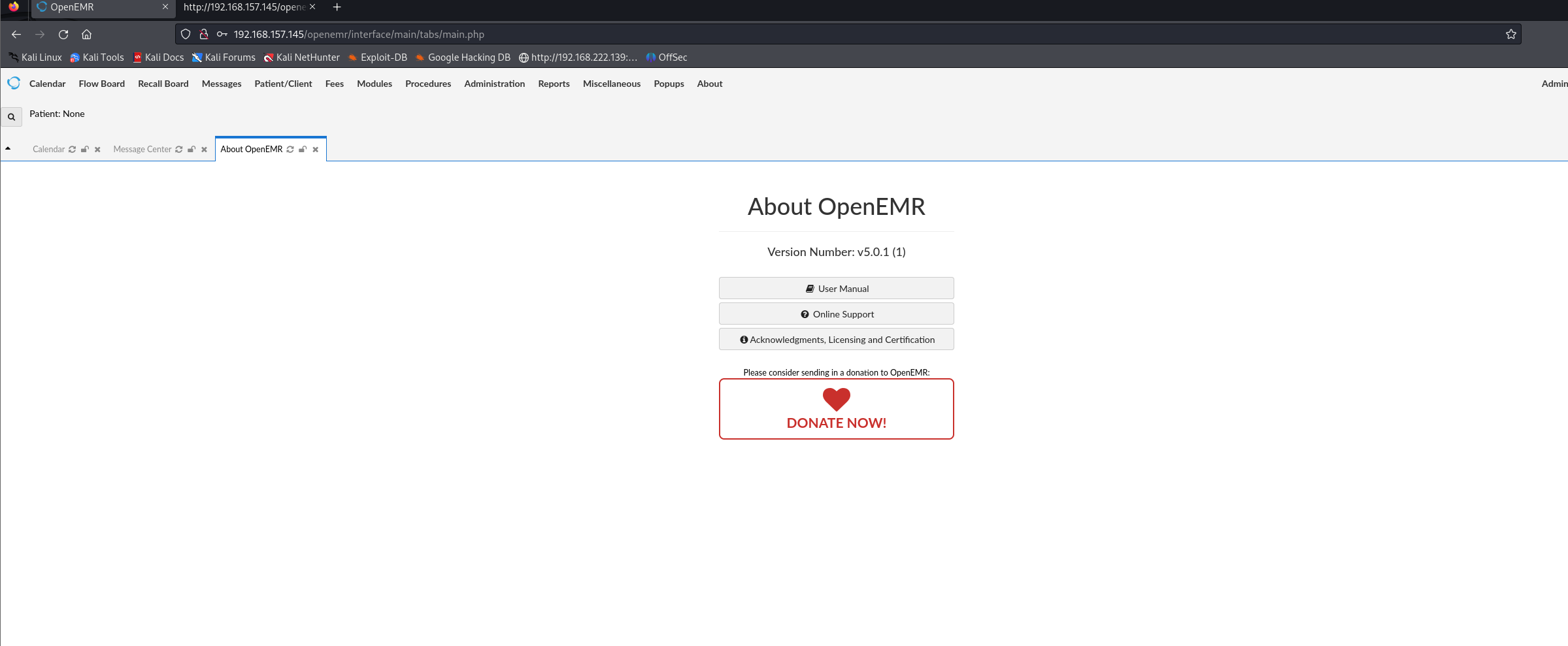
Task: Click the OpenEMR logo icon in the menu bar
Action: coord(14,83)
